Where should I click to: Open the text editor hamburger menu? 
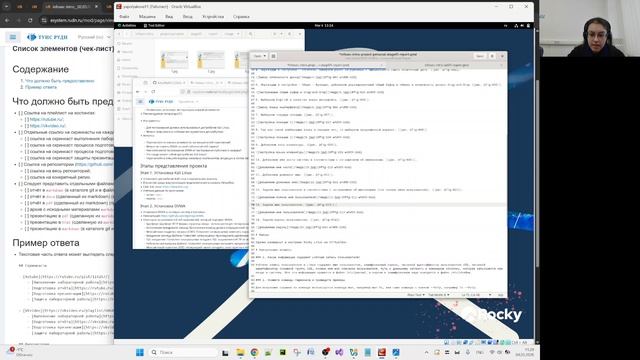coord(492,56)
